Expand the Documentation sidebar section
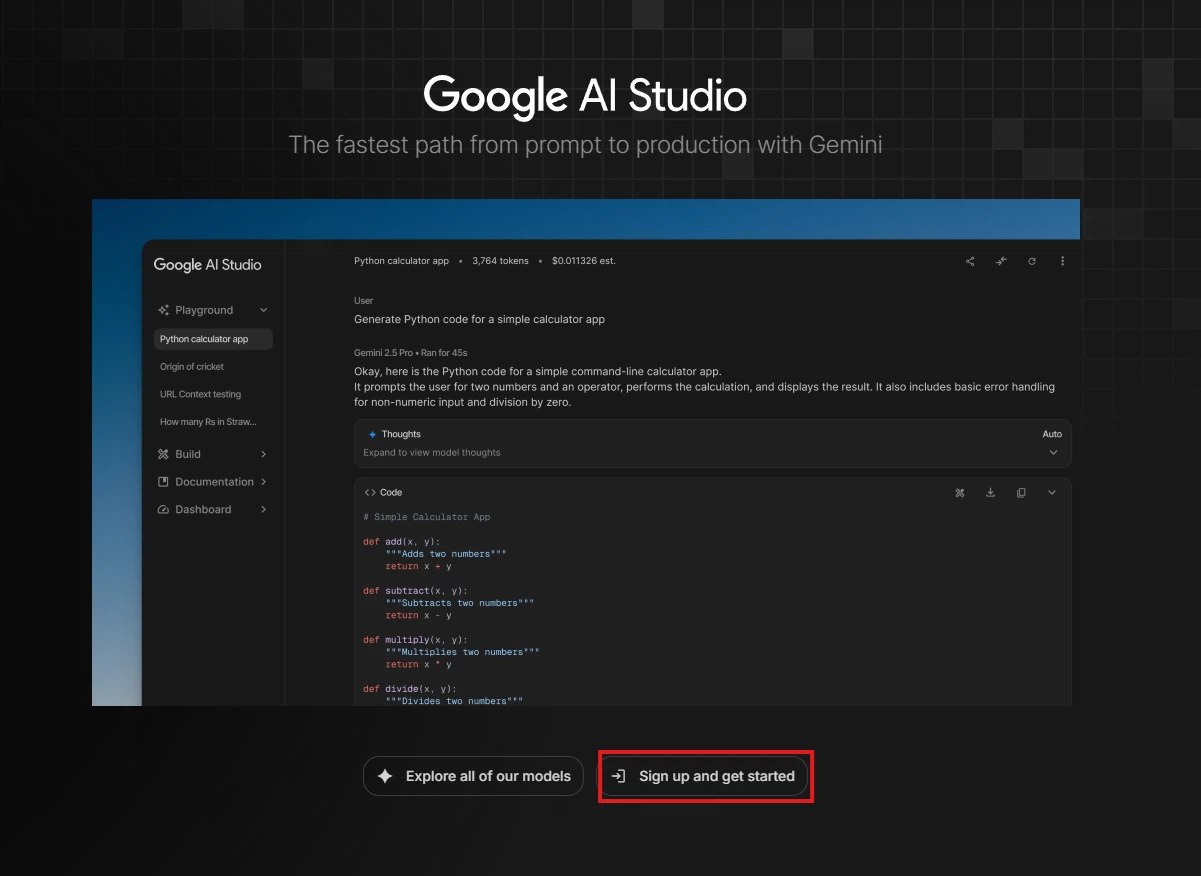Image resolution: width=1201 pixels, height=876 pixels. click(264, 482)
